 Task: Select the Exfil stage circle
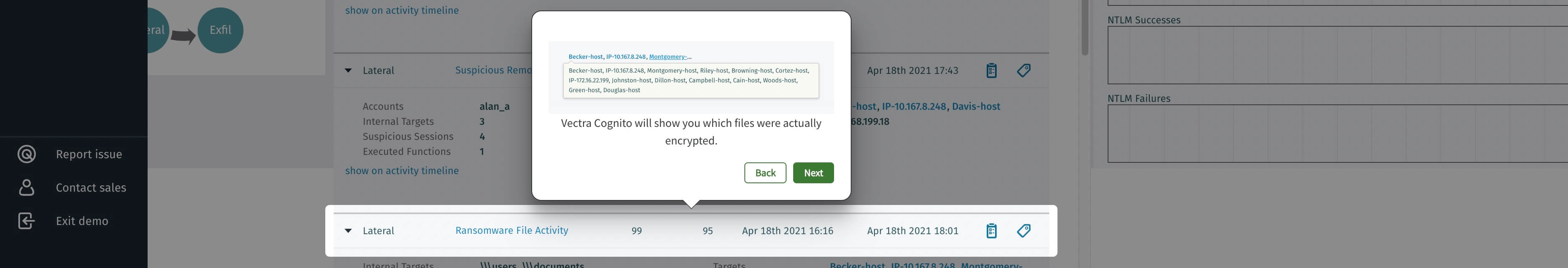coord(220,30)
